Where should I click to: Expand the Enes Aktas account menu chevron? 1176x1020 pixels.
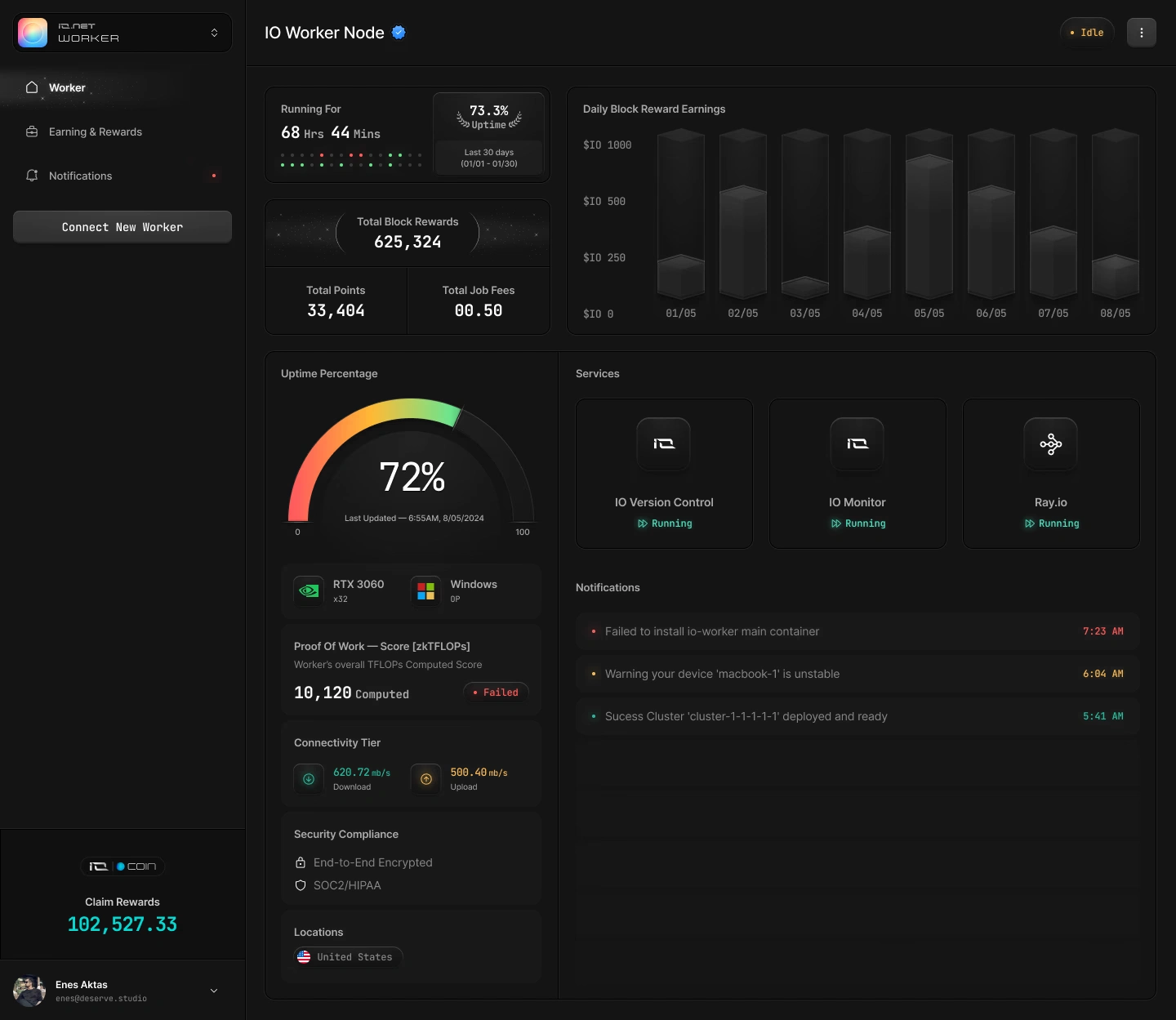coord(214,991)
